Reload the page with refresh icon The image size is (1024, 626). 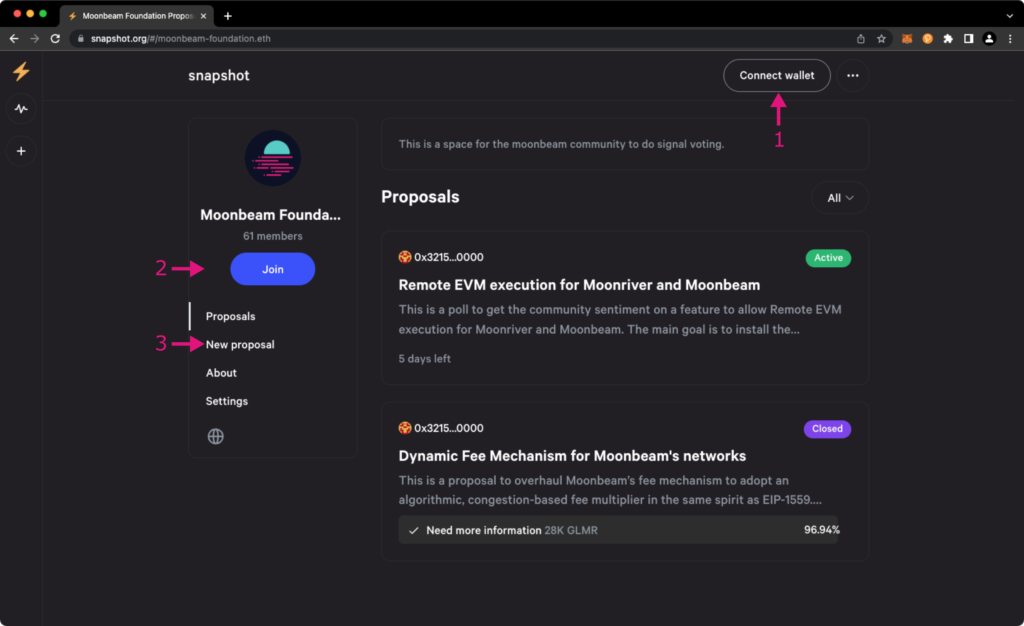tap(56, 39)
